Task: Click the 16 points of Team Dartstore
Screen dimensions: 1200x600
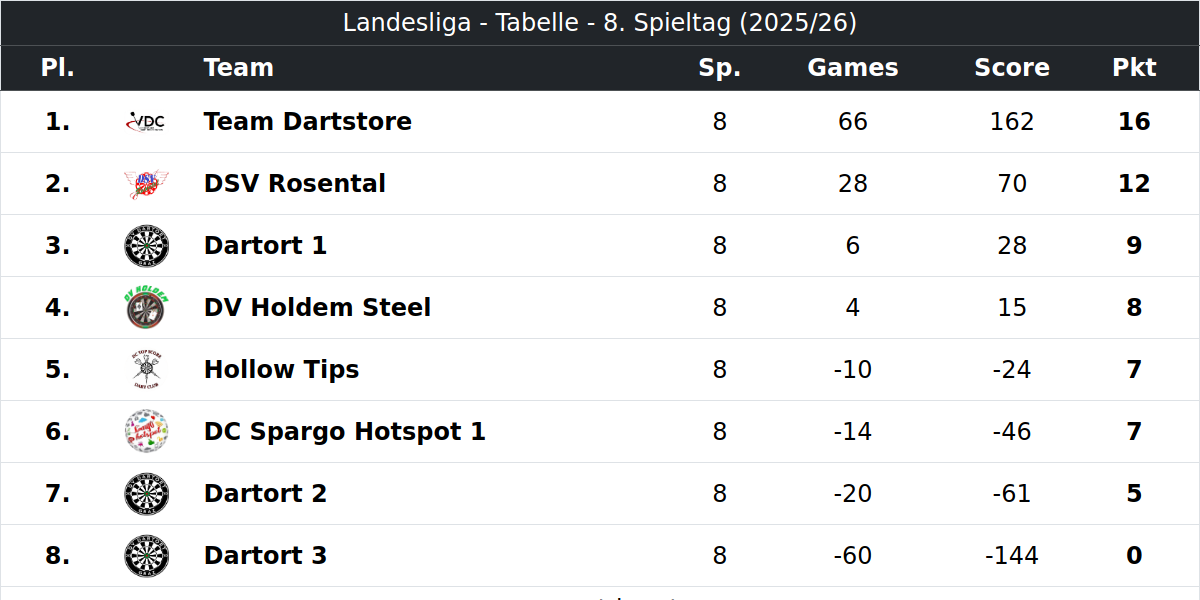Action: tap(1134, 122)
